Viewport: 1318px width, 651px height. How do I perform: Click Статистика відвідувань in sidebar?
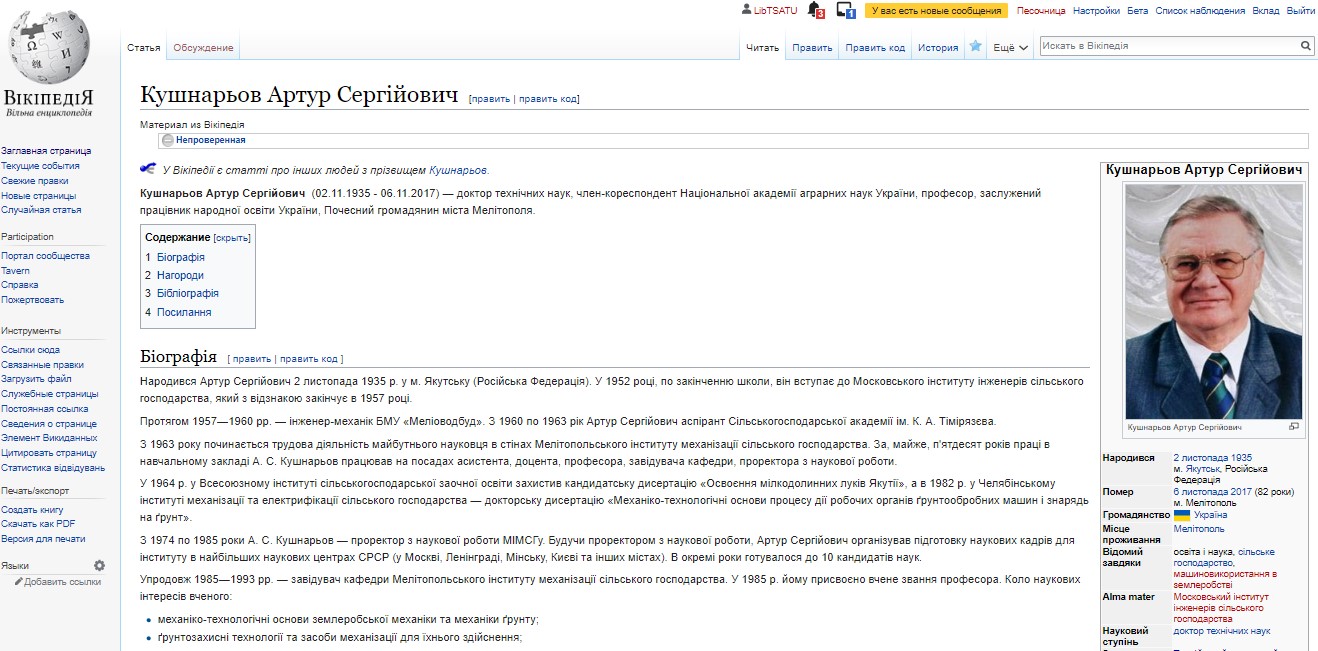53,468
